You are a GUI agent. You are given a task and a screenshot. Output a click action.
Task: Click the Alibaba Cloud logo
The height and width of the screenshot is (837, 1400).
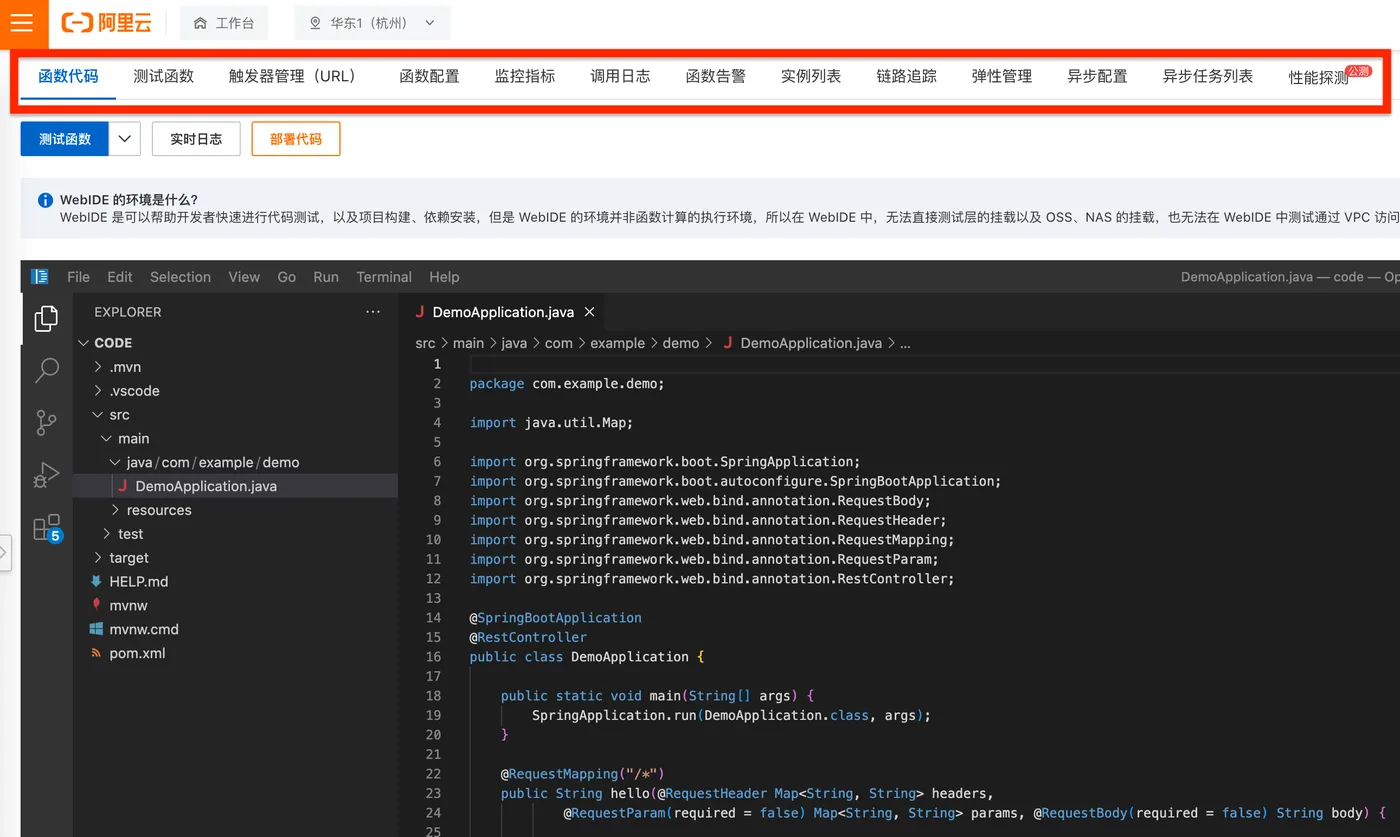[x=106, y=23]
